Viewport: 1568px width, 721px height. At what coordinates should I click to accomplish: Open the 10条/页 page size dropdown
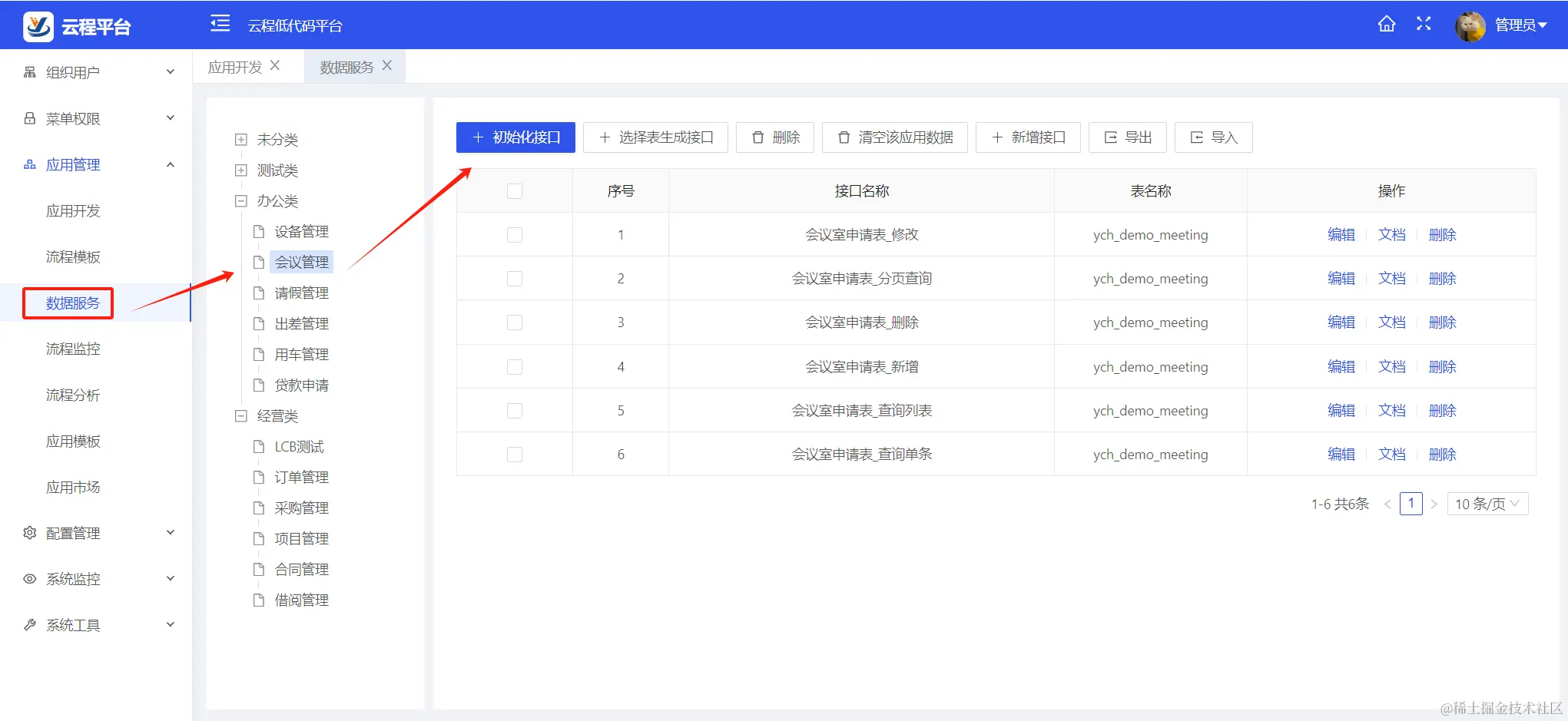click(x=1487, y=504)
